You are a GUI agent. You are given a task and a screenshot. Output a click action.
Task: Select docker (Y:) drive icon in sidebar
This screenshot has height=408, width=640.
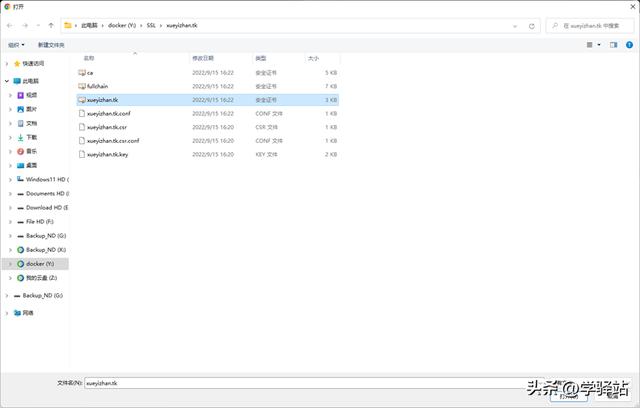click(x=20, y=264)
